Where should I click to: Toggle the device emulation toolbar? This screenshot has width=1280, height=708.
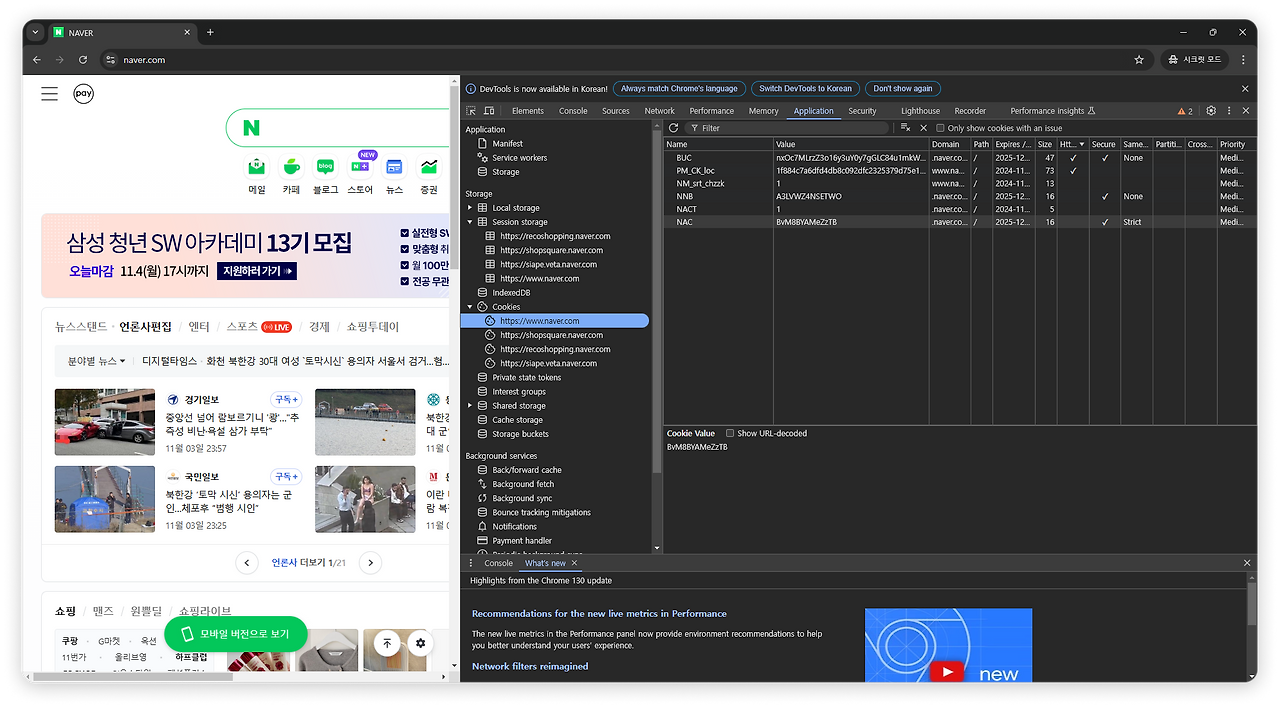487,110
